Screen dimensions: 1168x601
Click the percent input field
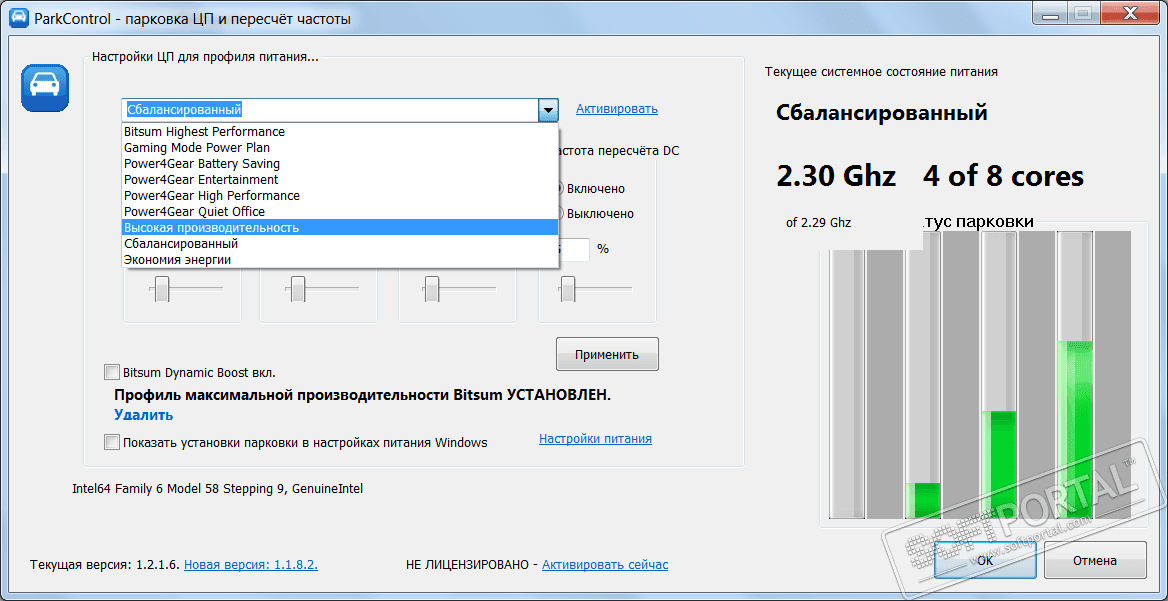(574, 249)
